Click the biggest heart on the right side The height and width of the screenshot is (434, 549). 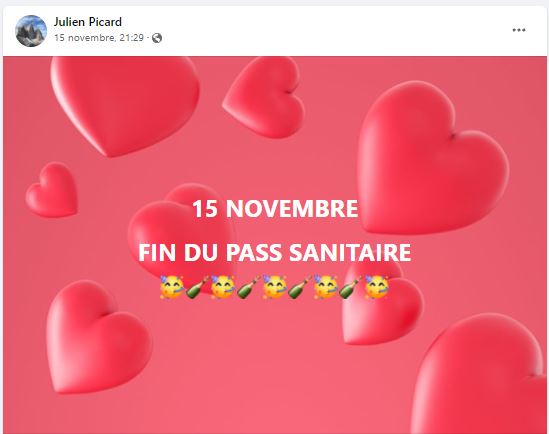[x=433, y=158]
